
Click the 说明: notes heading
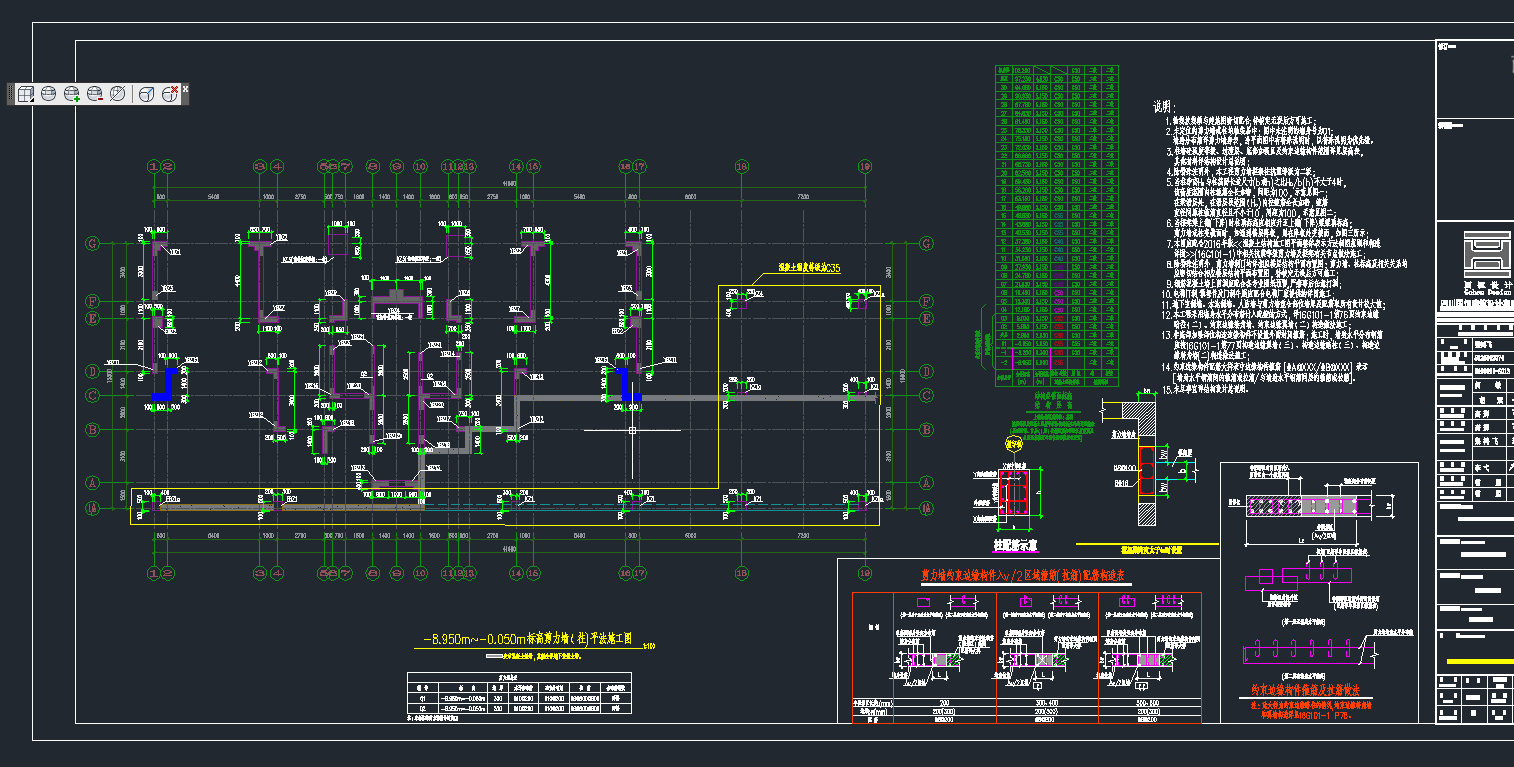(x=1164, y=107)
